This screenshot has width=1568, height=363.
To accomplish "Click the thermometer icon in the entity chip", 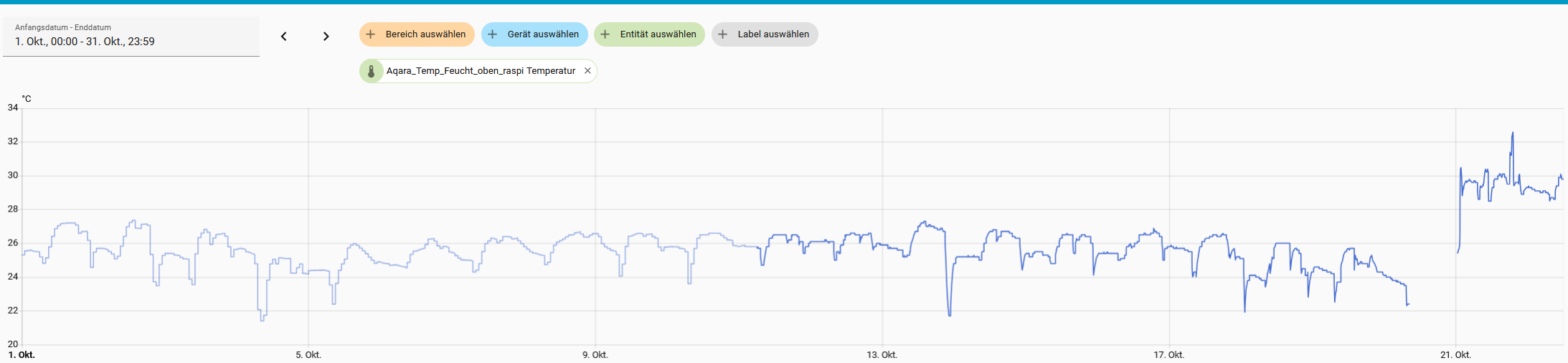I will (372, 71).
